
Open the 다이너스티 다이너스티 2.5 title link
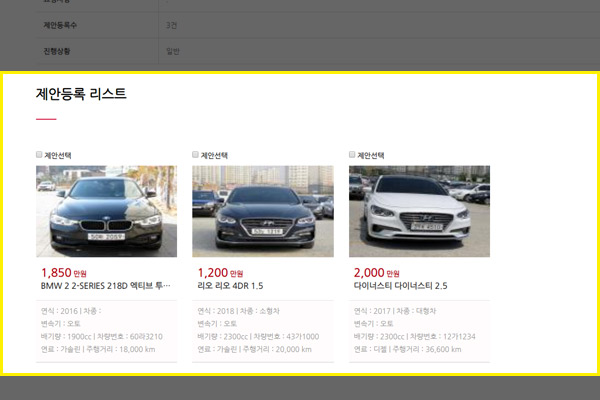pyautogui.click(x=400, y=286)
